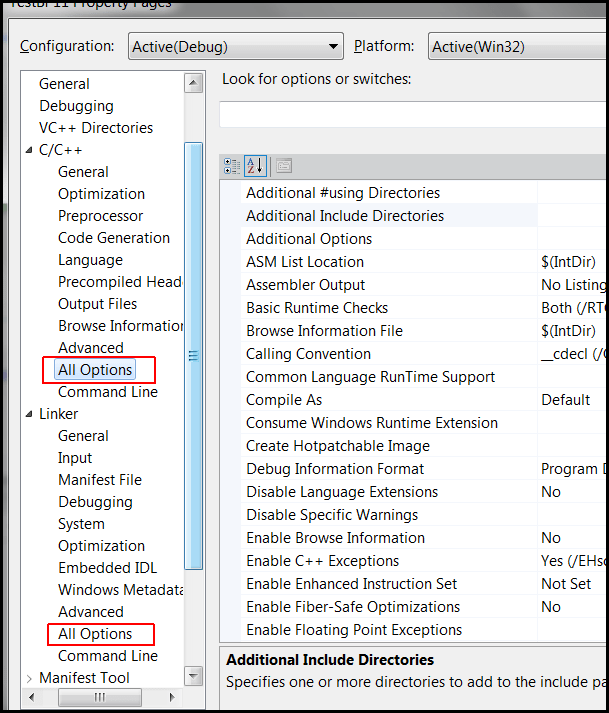Select the Alphabetical sort icon
This screenshot has width=609, height=713.
point(254,166)
